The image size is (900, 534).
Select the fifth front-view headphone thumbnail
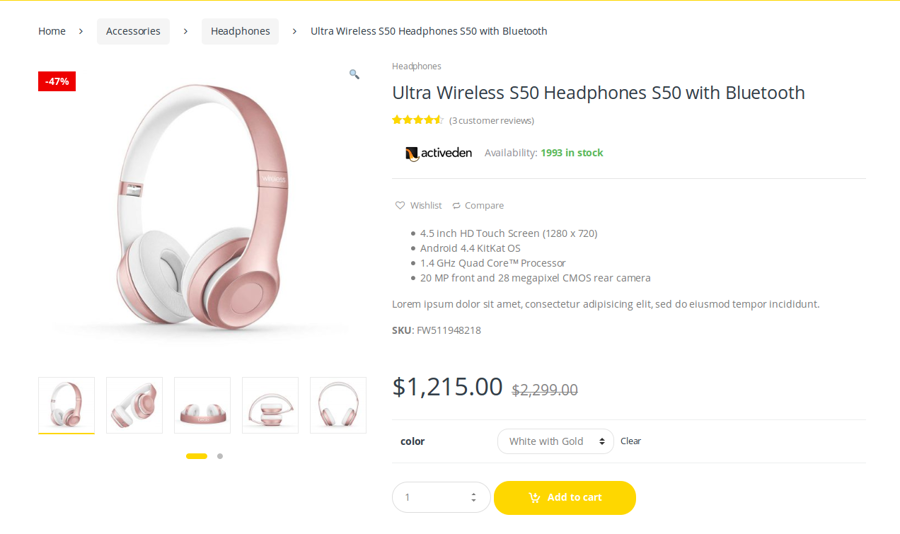click(338, 405)
